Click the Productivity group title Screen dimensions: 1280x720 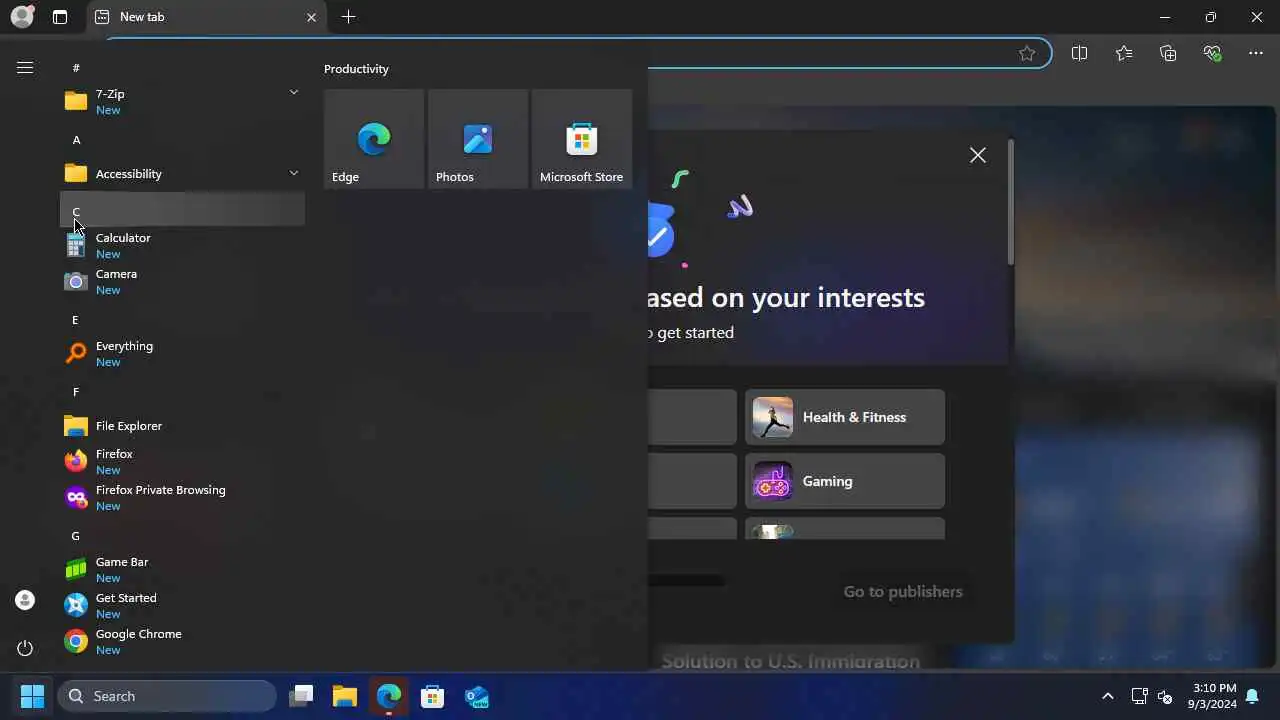[356, 69]
